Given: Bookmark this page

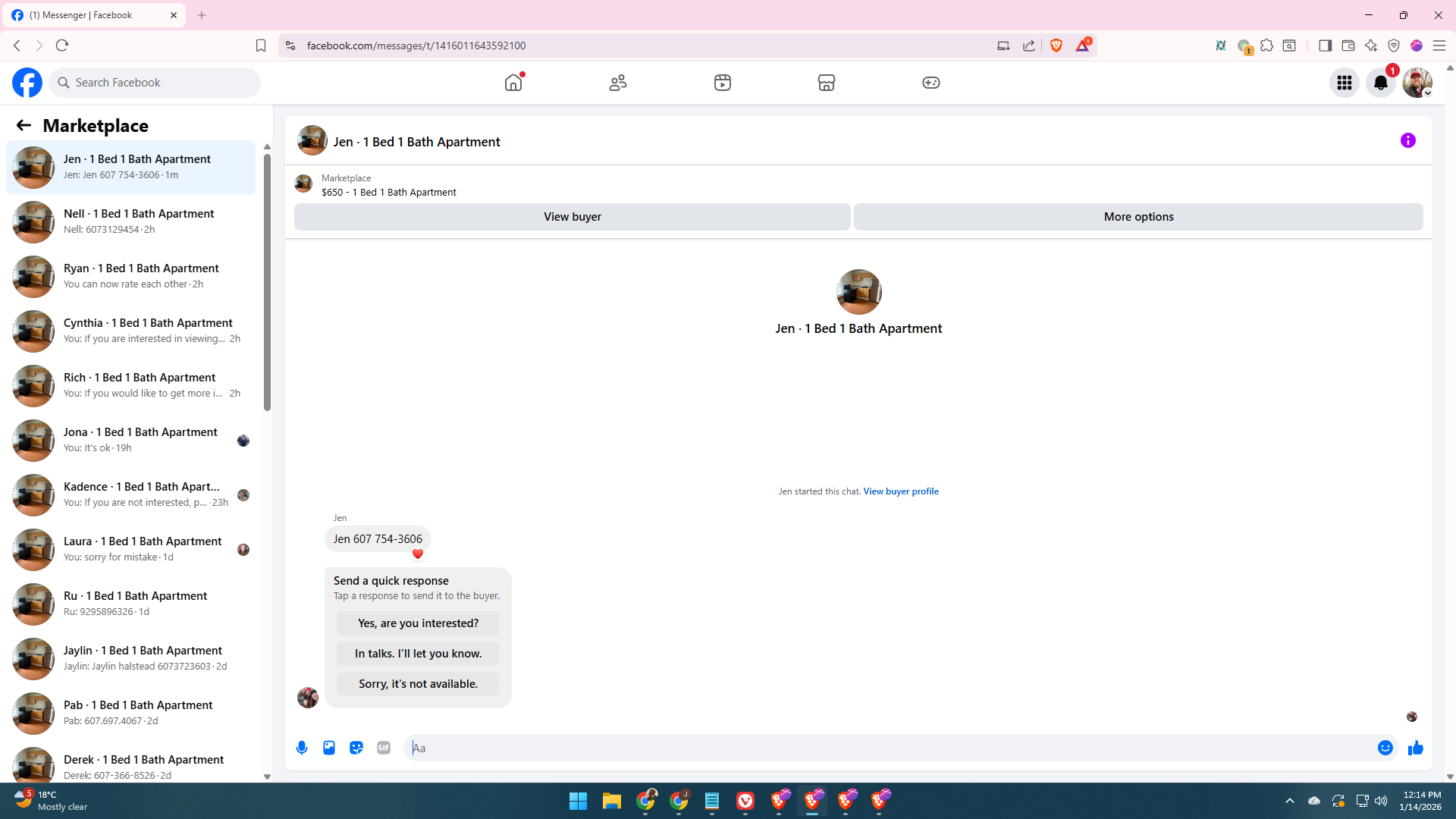Looking at the screenshot, I should [261, 45].
